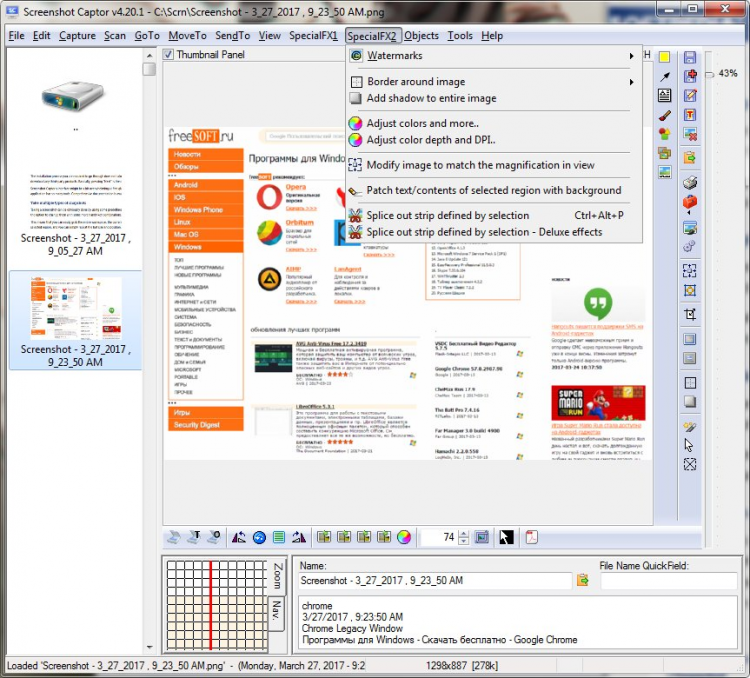The width and height of the screenshot is (750, 678).
Task: Open the File menu
Action: pyautogui.click(x=16, y=36)
